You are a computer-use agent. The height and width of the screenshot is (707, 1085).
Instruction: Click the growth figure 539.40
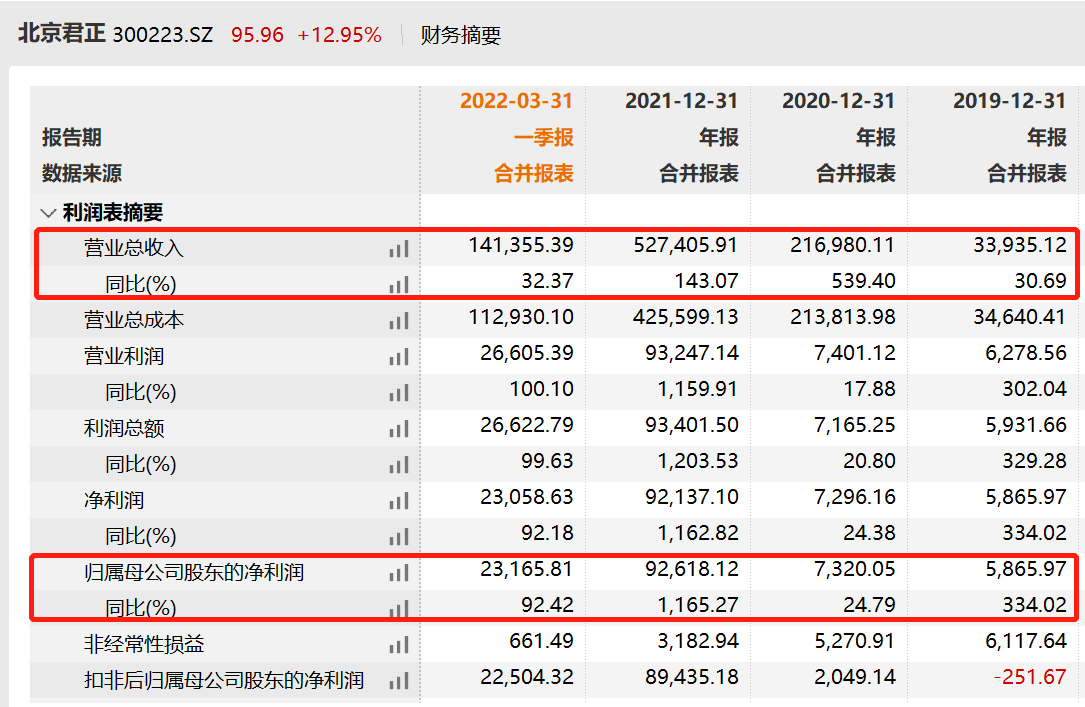pos(864,281)
